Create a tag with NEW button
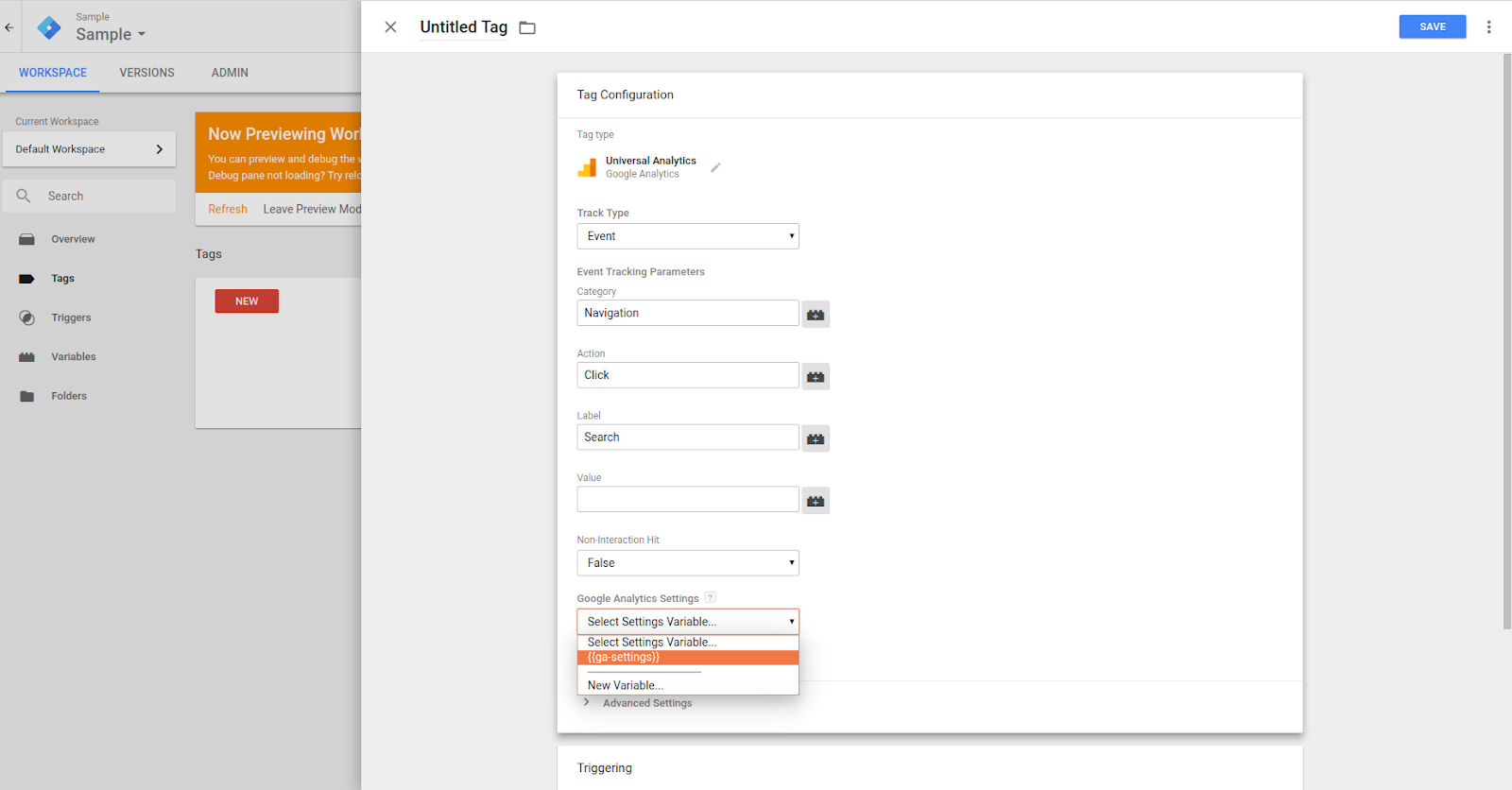The width and height of the screenshot is (1512, 790). 247,301
